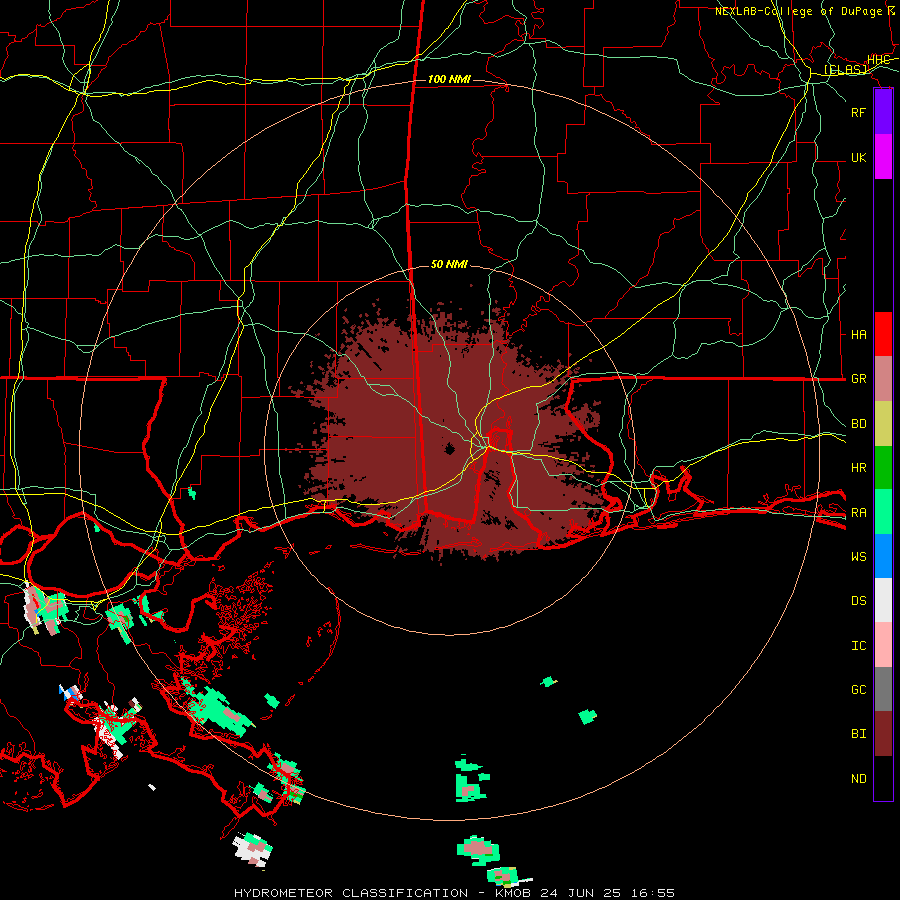Click the 'DS' legend label
The image size is (900, 900).
(859, 601)
